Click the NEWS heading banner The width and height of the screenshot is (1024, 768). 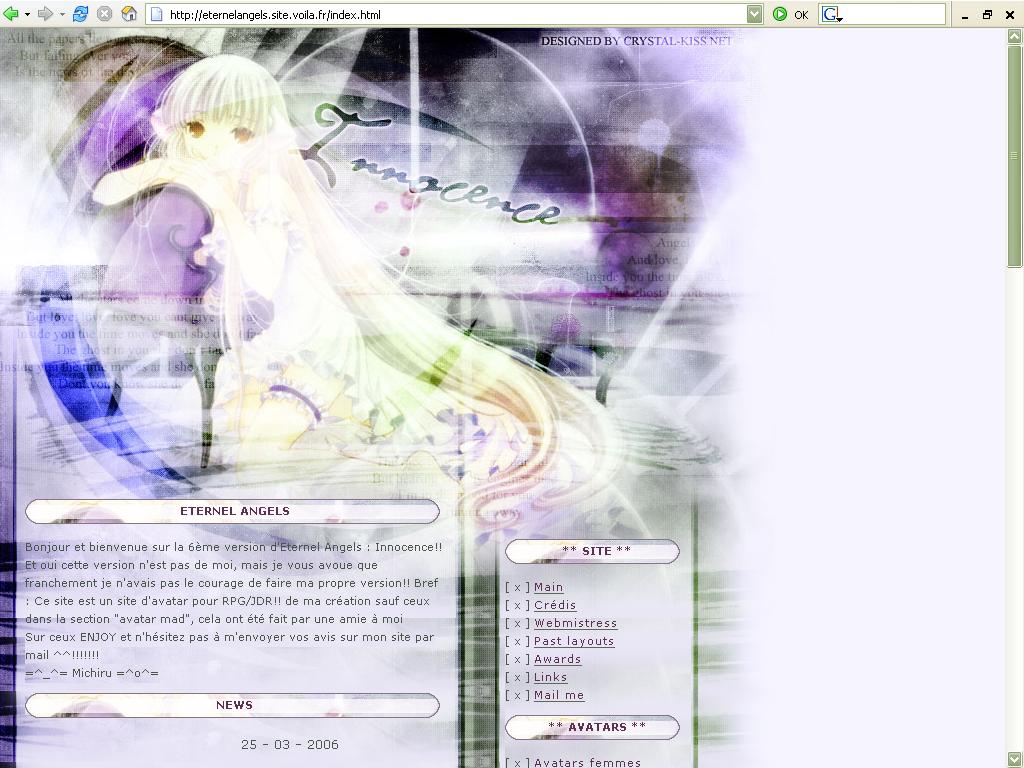[x=232, y=705]
